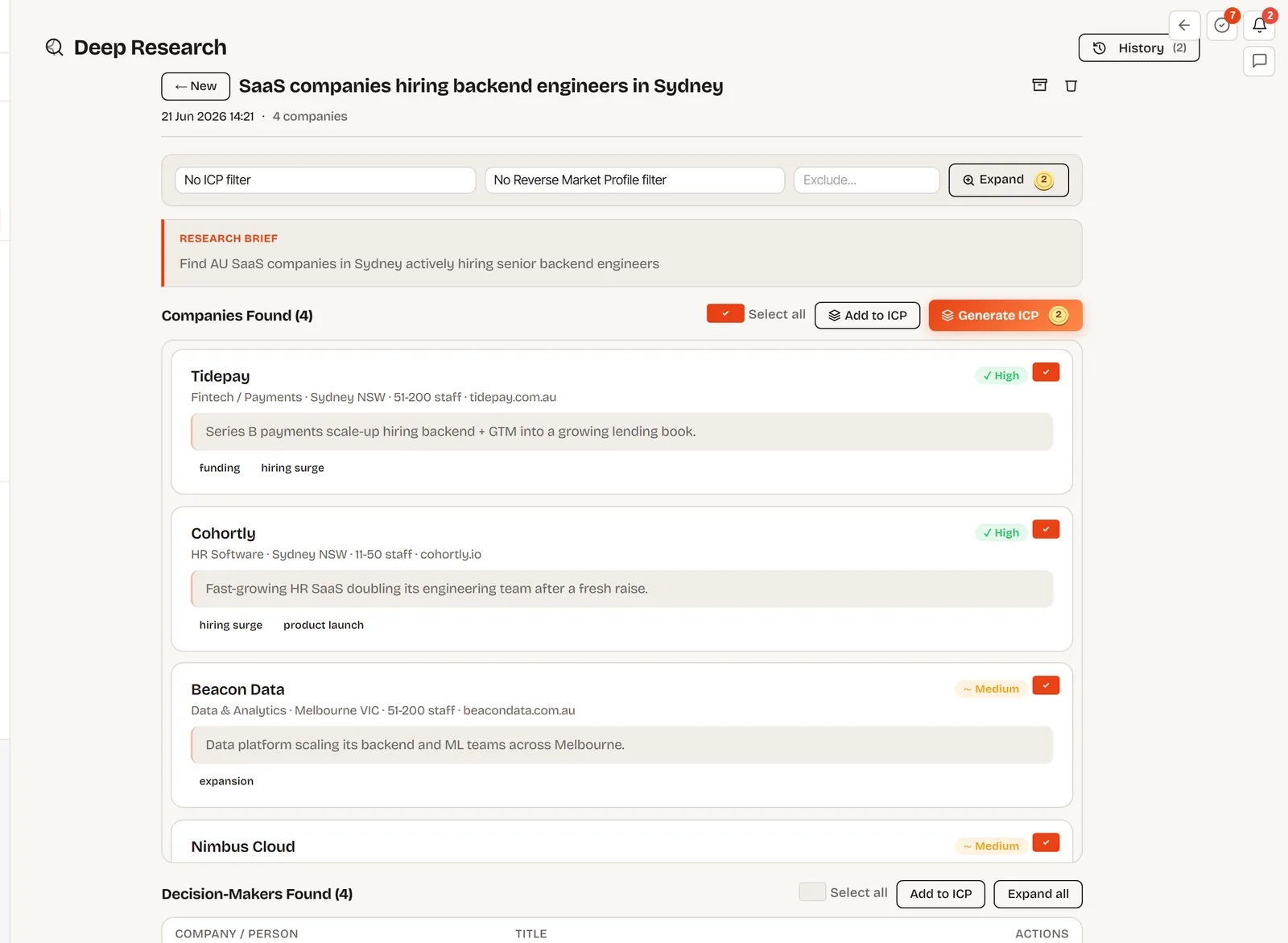Click the Tidepay summary about Series B payments
The image size is (1288, 943).
(621, 432)
